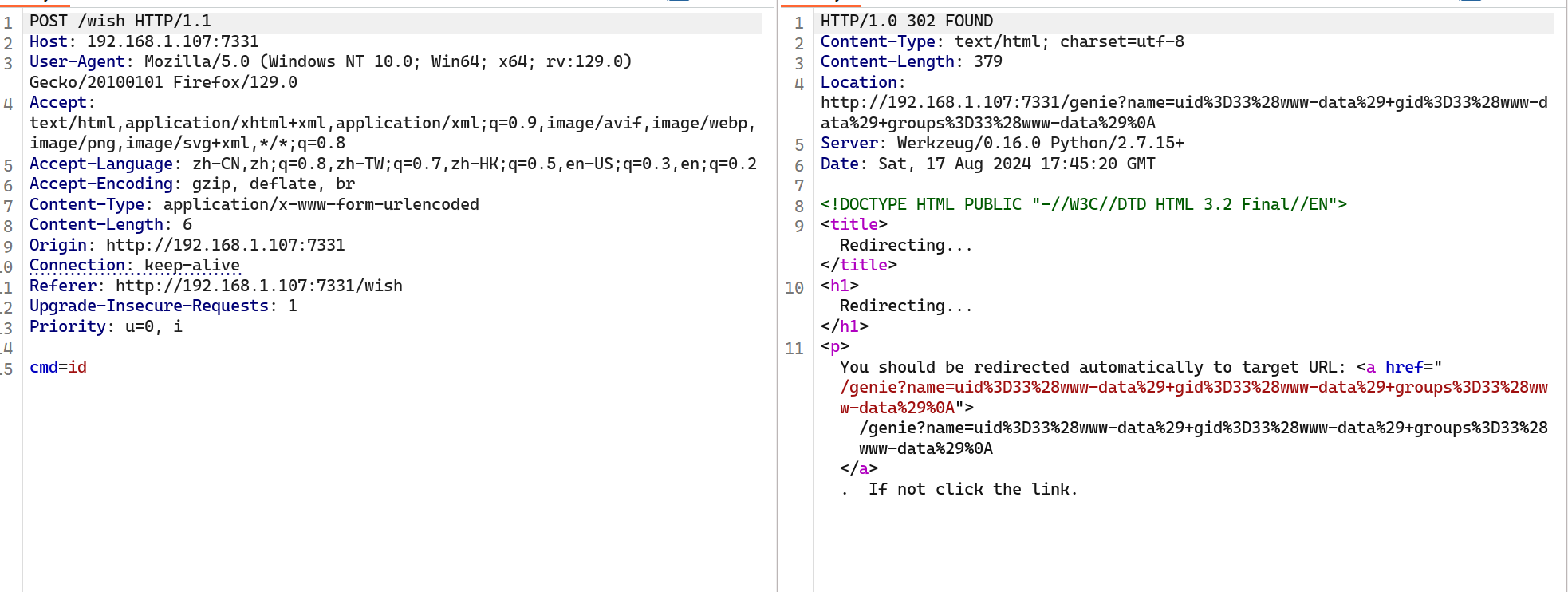Image resolution: width=1568 pixels, height=592 pixels.
Task: Click the href attribute name in anchor tag
Action: [x=1405, y=367]
